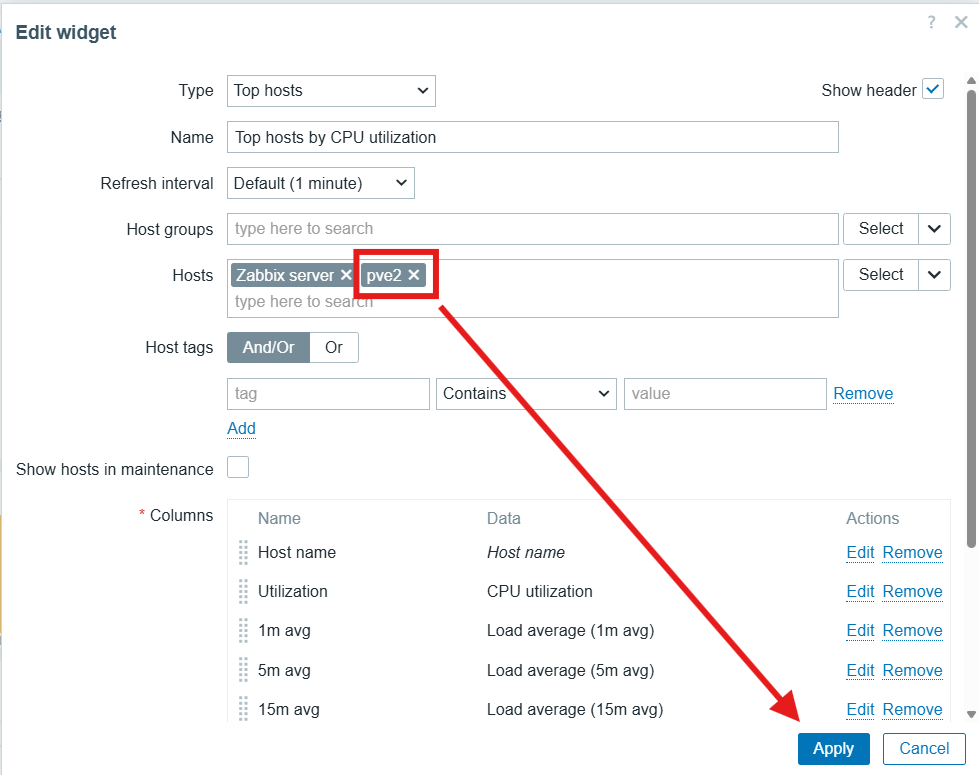Click the Add tag link
Image resolution: width=979 pixels, height=775 pixels.
click(241, 428)
